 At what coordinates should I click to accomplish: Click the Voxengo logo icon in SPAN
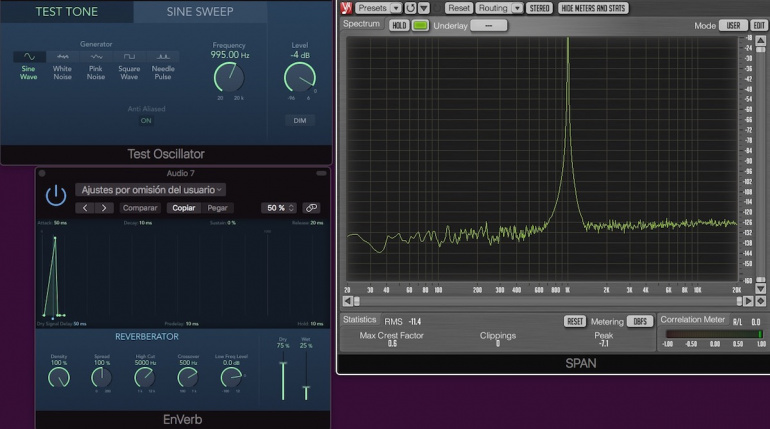[346, 8]
